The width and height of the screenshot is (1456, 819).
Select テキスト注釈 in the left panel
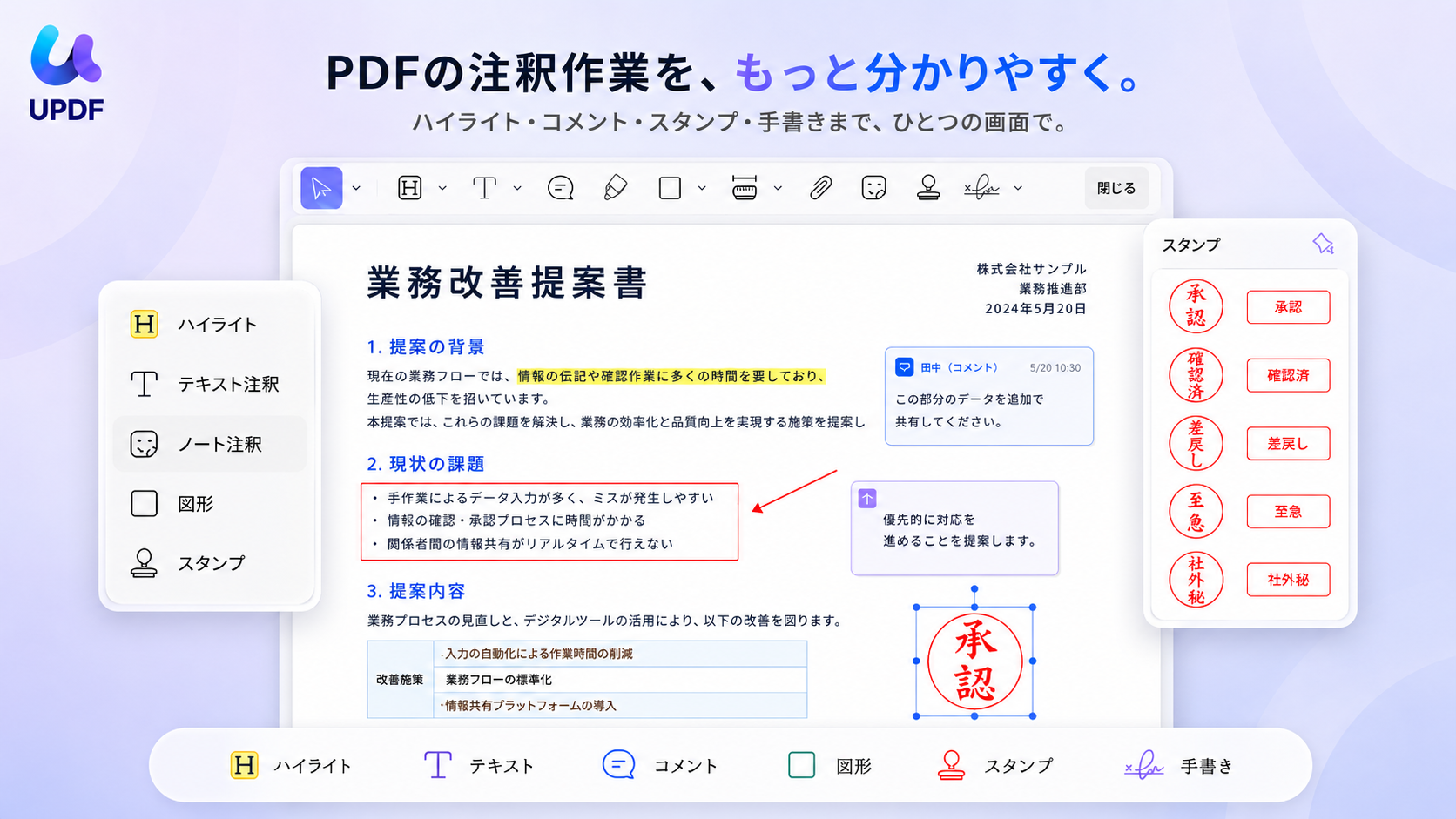[x=210, y=384]
